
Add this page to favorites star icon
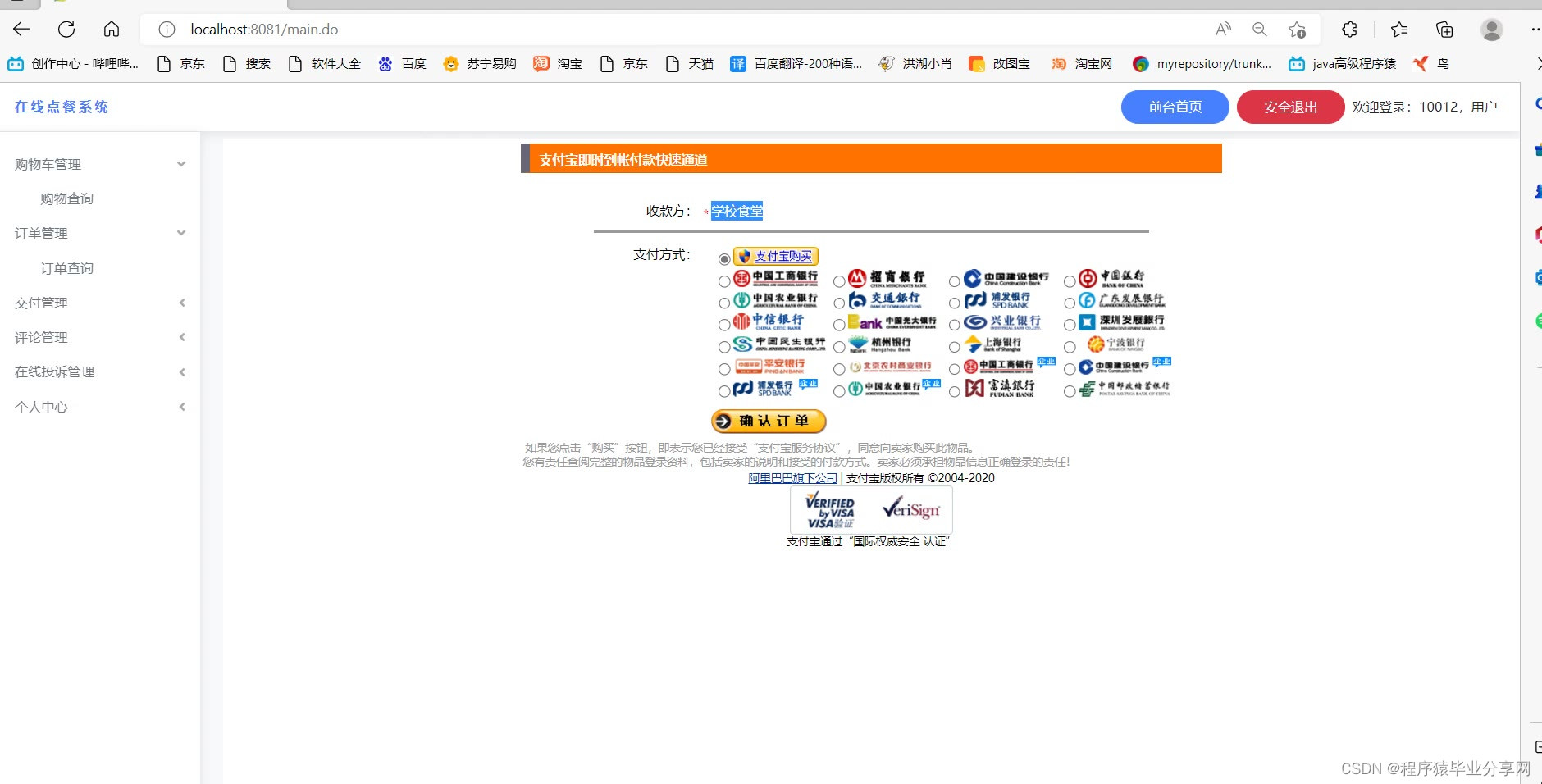point(1297,30)
